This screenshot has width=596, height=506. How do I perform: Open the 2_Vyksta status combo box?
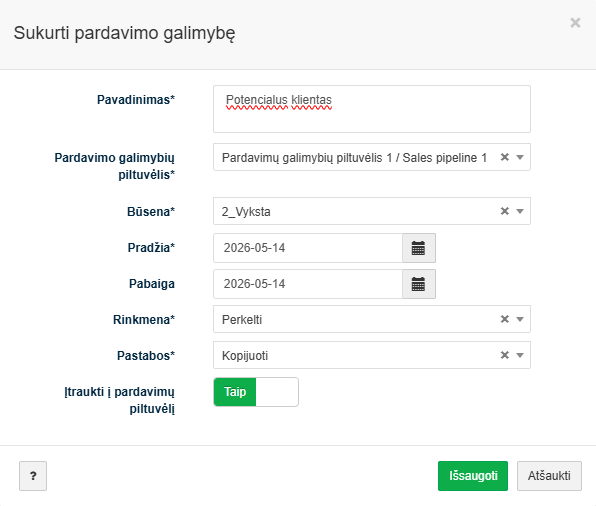click(x=372, y=211)
